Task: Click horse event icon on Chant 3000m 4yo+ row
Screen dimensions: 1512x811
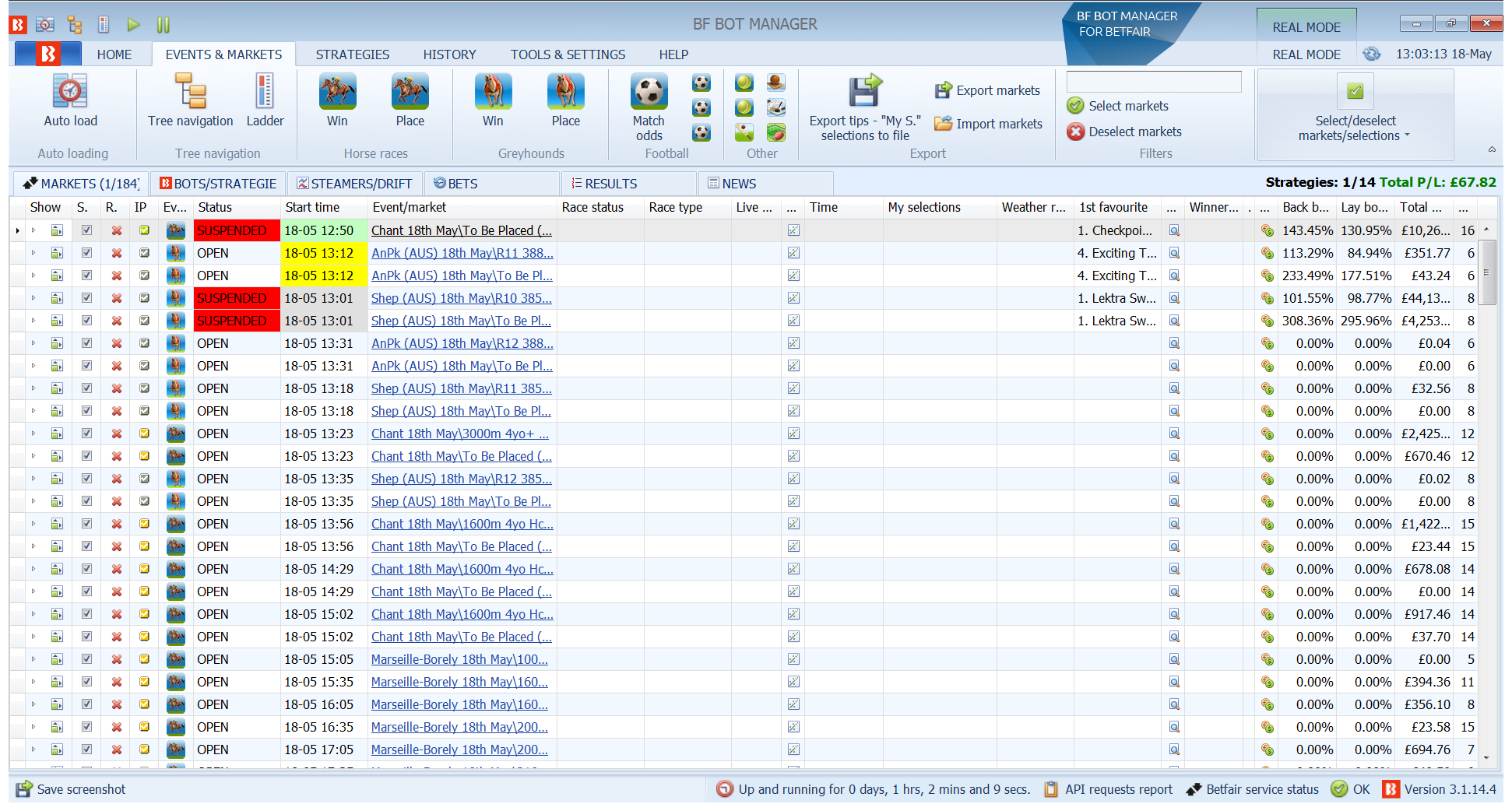Action: pos(176,434)
